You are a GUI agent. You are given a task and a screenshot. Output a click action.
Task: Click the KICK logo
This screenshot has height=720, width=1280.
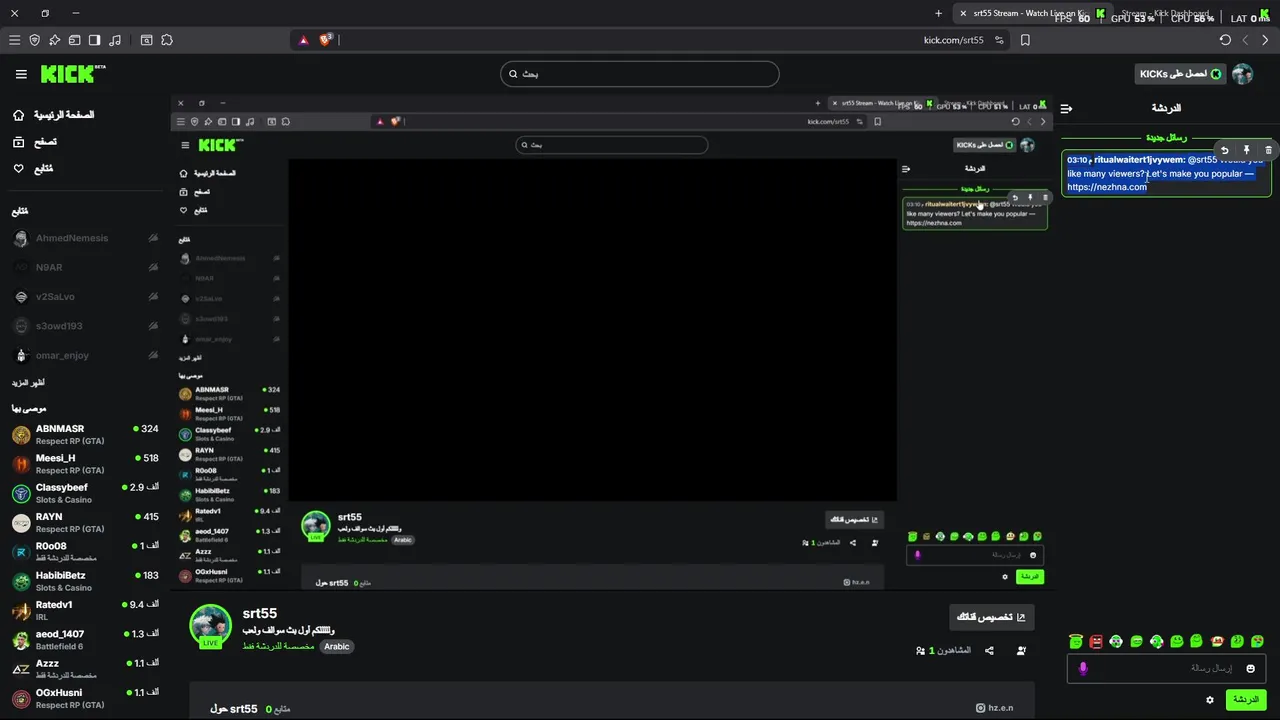pyautogui.click(x=72, y=74)
